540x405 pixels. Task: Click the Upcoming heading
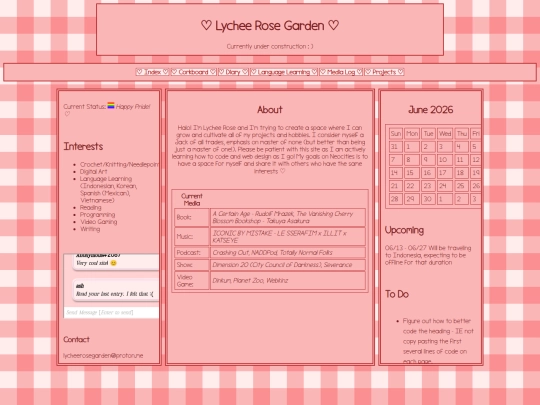[x=404, y=230]
